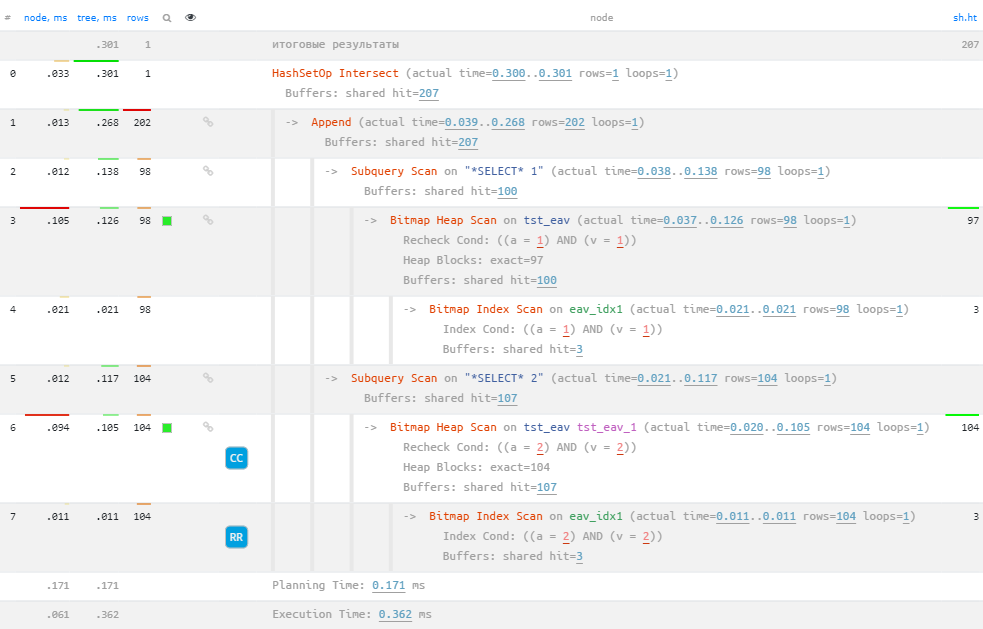Click green square on node 3 row
This screenshot has height=629, width=983.
tap(167, 221)
